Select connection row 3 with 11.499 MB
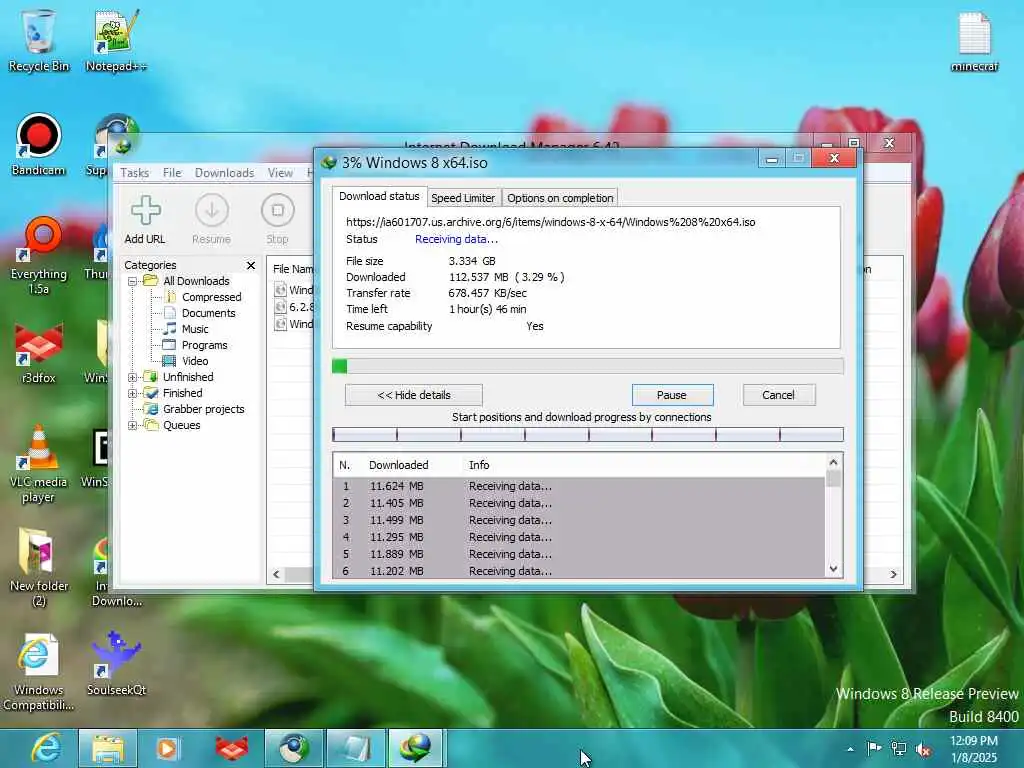1024x768 pixels. tap(580, 520)
